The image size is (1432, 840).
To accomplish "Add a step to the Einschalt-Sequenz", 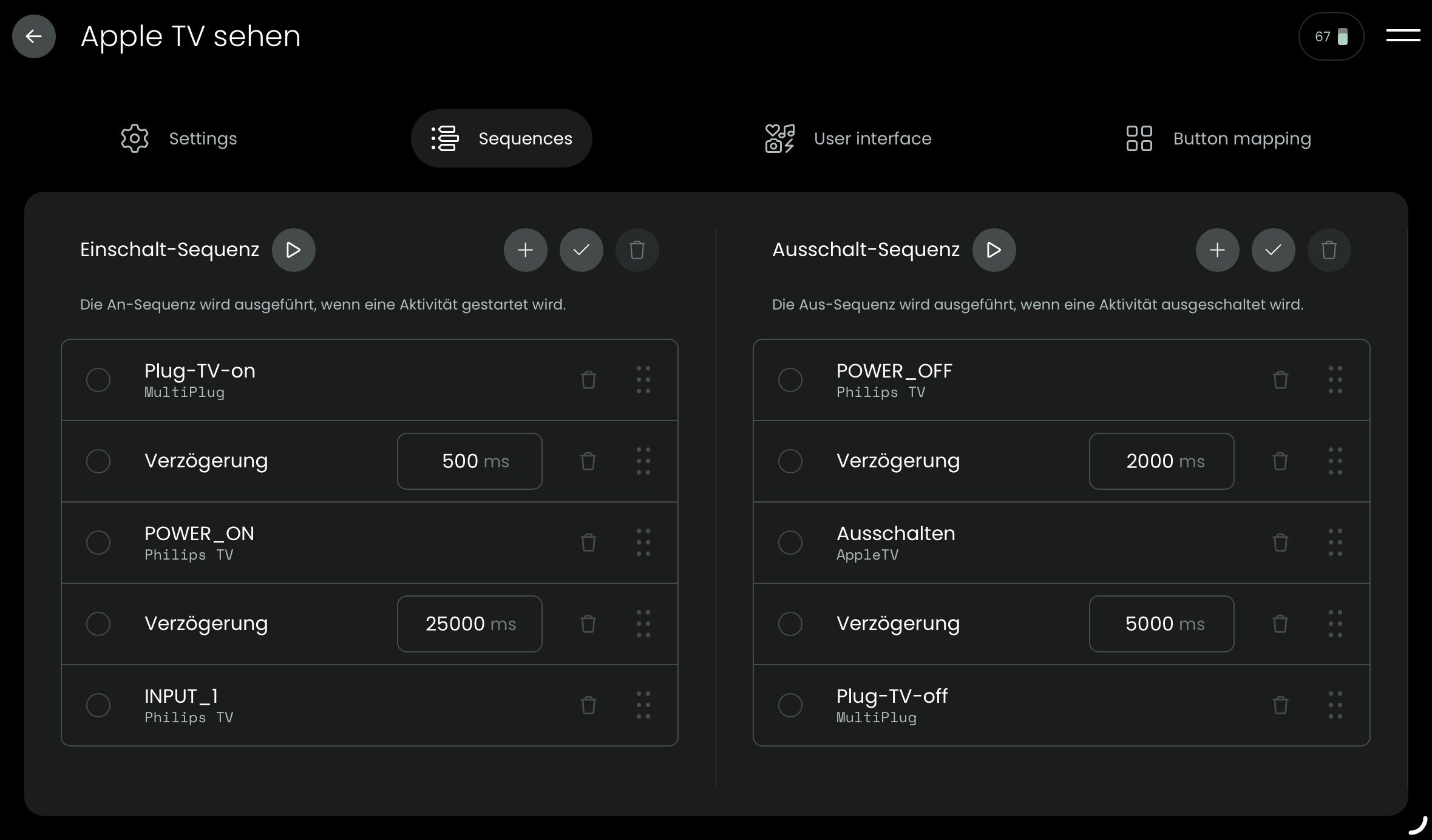I will tap(525, 250).
